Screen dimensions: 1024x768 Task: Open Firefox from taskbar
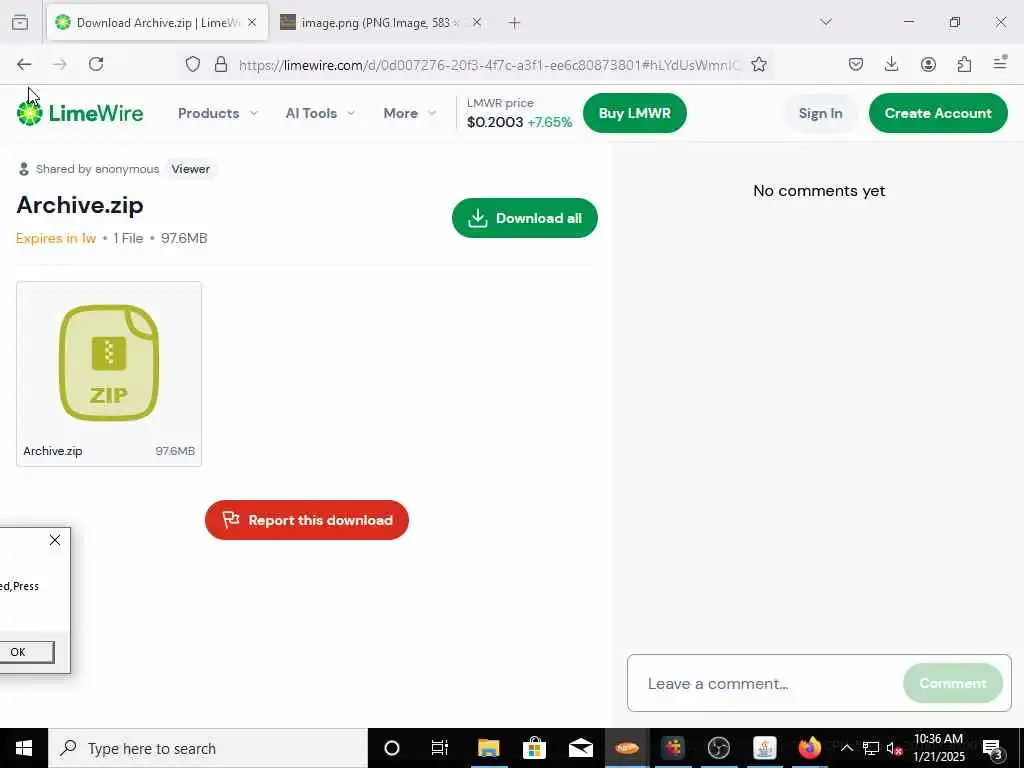point(810,748)
